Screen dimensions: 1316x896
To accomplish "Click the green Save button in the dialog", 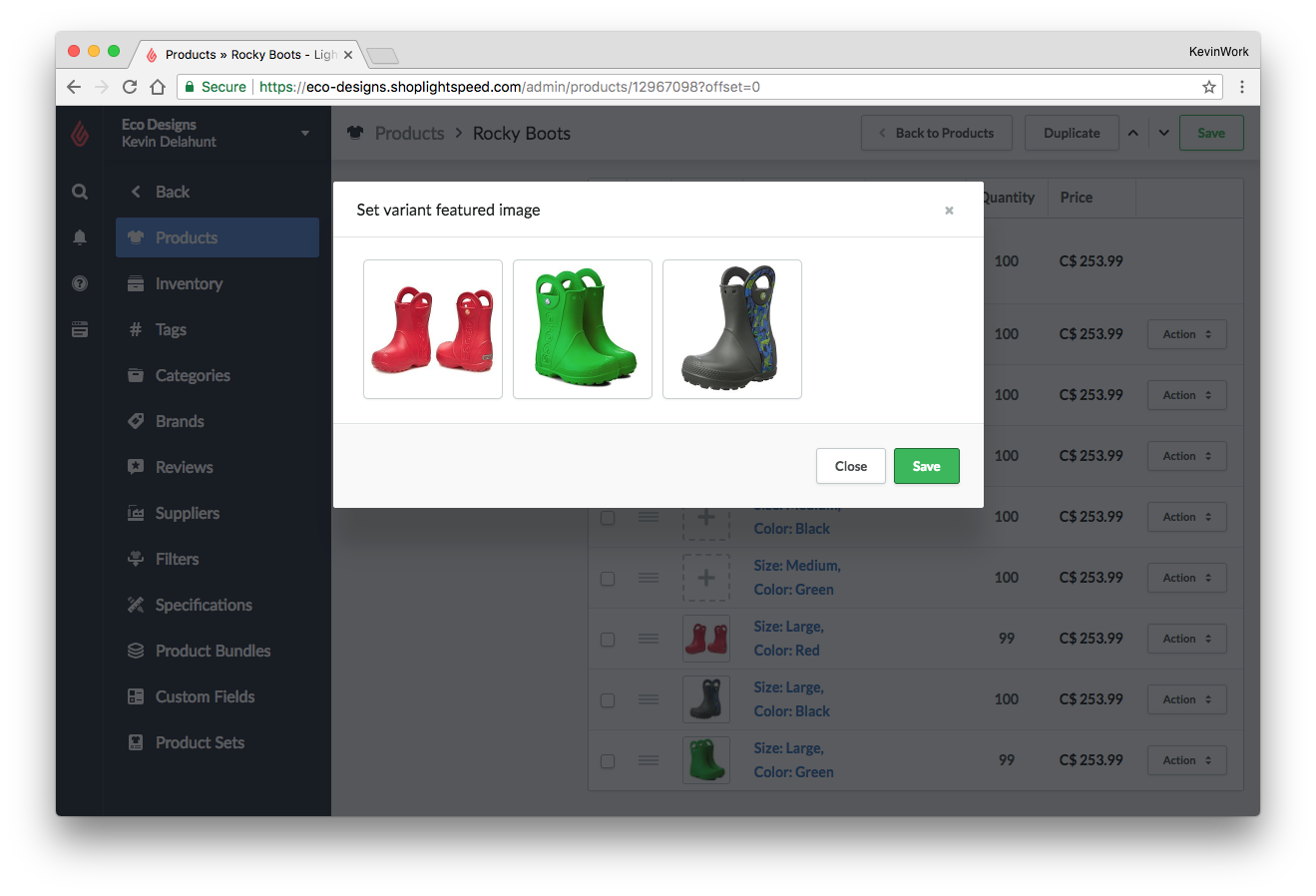I will [x=926, y=466].
